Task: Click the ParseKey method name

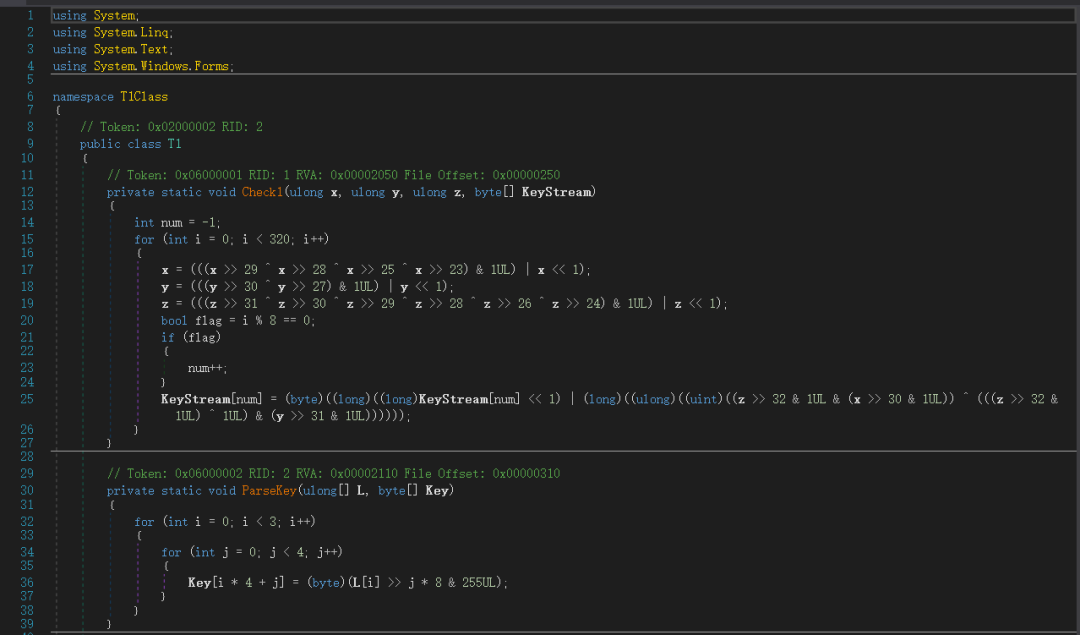Action: [x=269, y=490]
